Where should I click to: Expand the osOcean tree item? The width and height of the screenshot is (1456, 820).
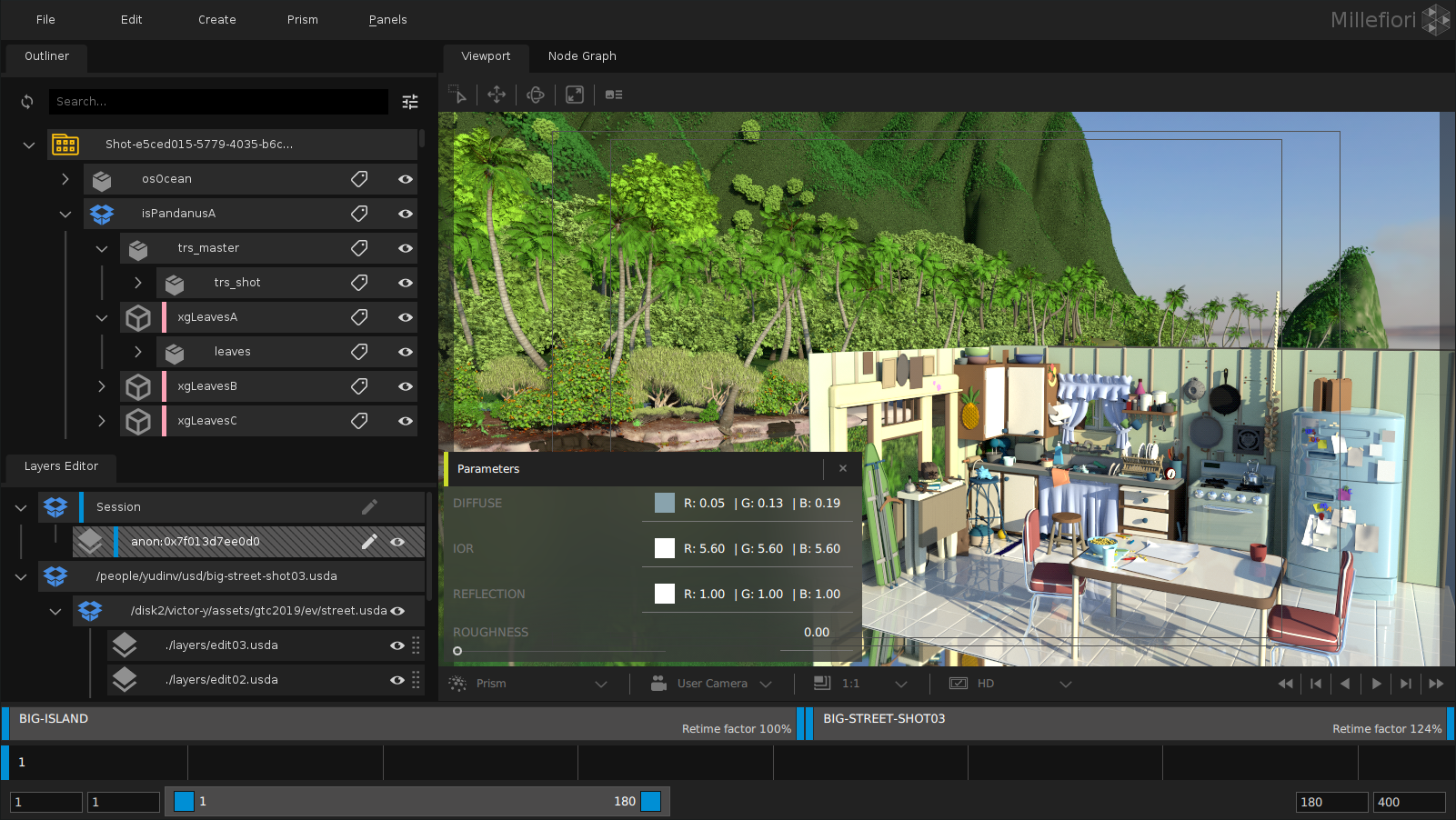click(x=65, y=179)
